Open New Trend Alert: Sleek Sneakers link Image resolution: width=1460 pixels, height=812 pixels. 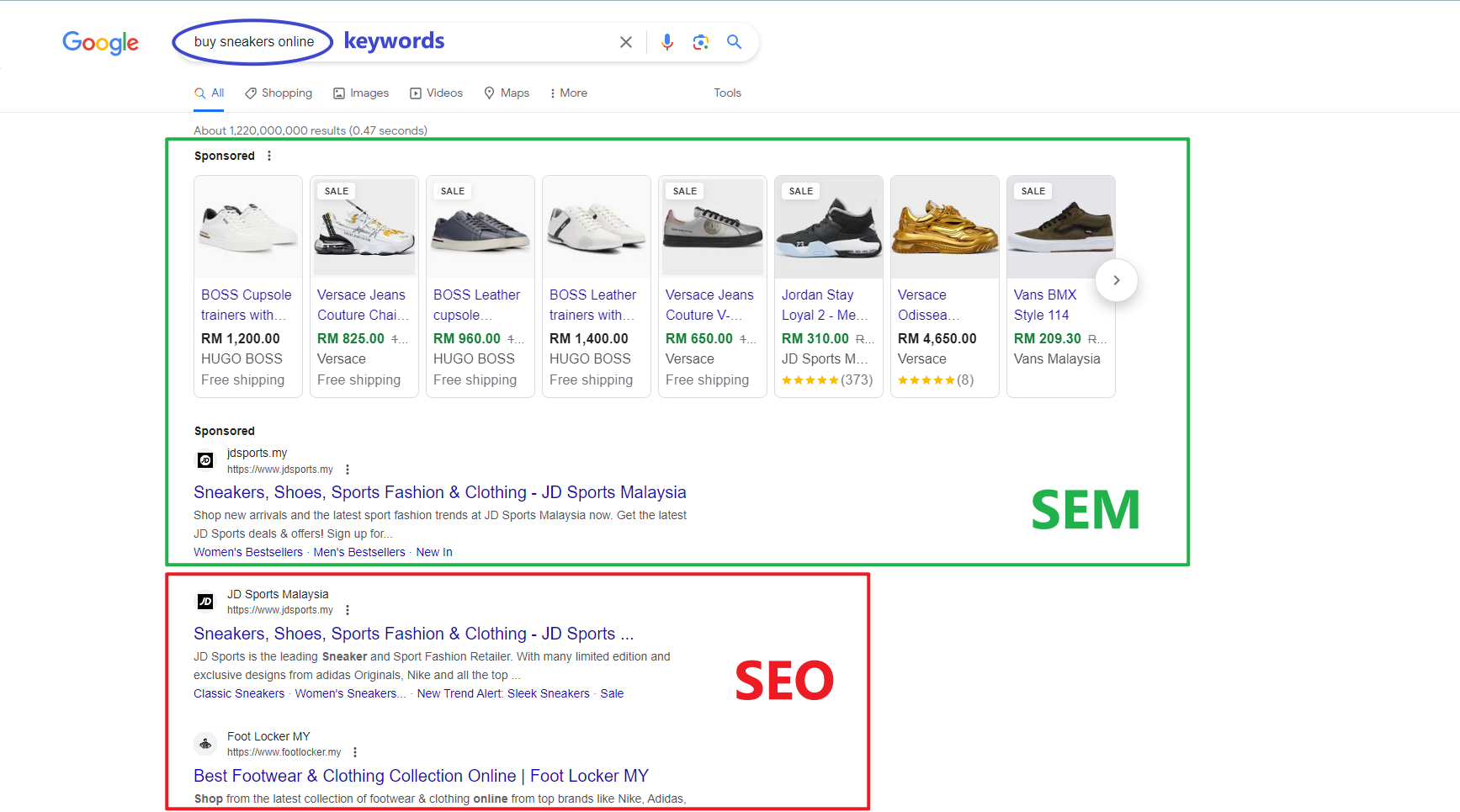click(x=503, y=693)
